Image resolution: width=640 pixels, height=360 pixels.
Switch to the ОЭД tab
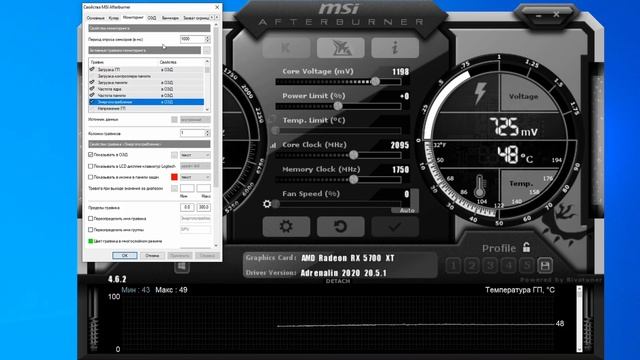pyautogui.click(x=152, y=18)
